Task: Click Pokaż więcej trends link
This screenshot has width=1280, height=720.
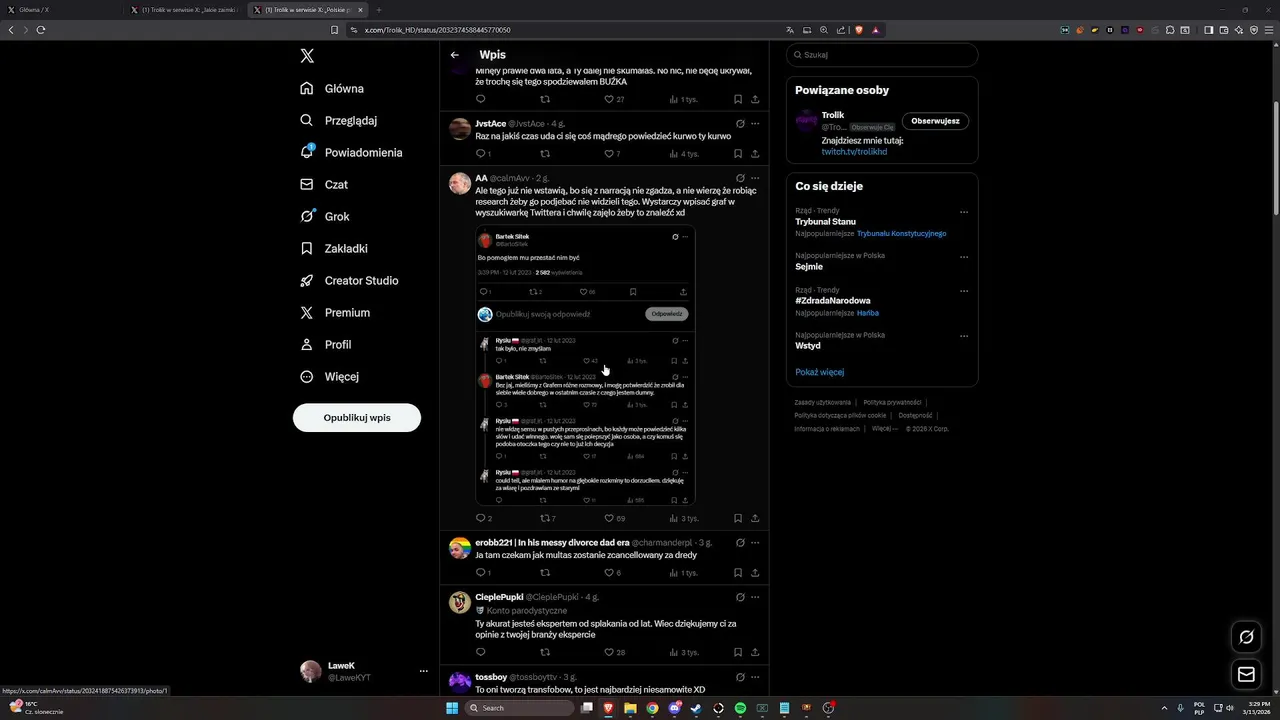Action: (x=820, y=372)
